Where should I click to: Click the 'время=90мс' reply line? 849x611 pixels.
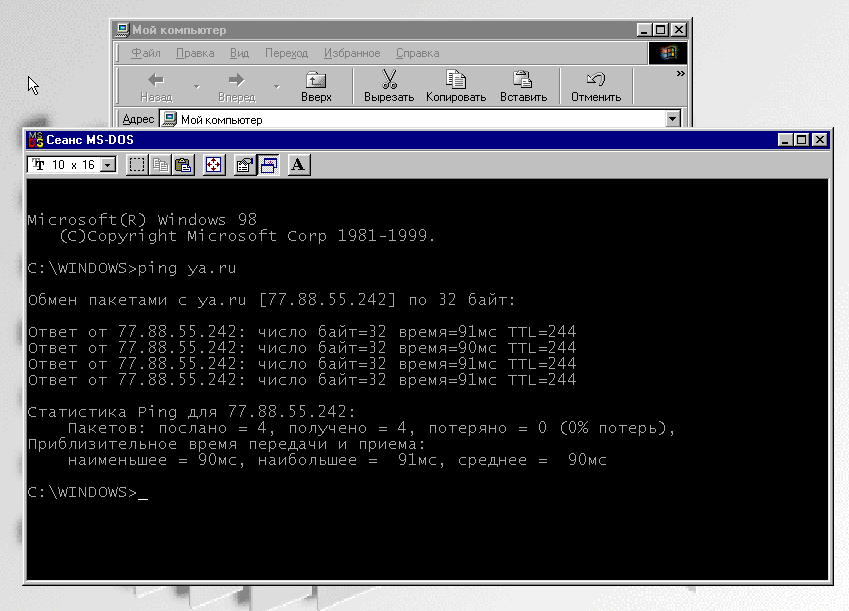click(x=302, y=348)
